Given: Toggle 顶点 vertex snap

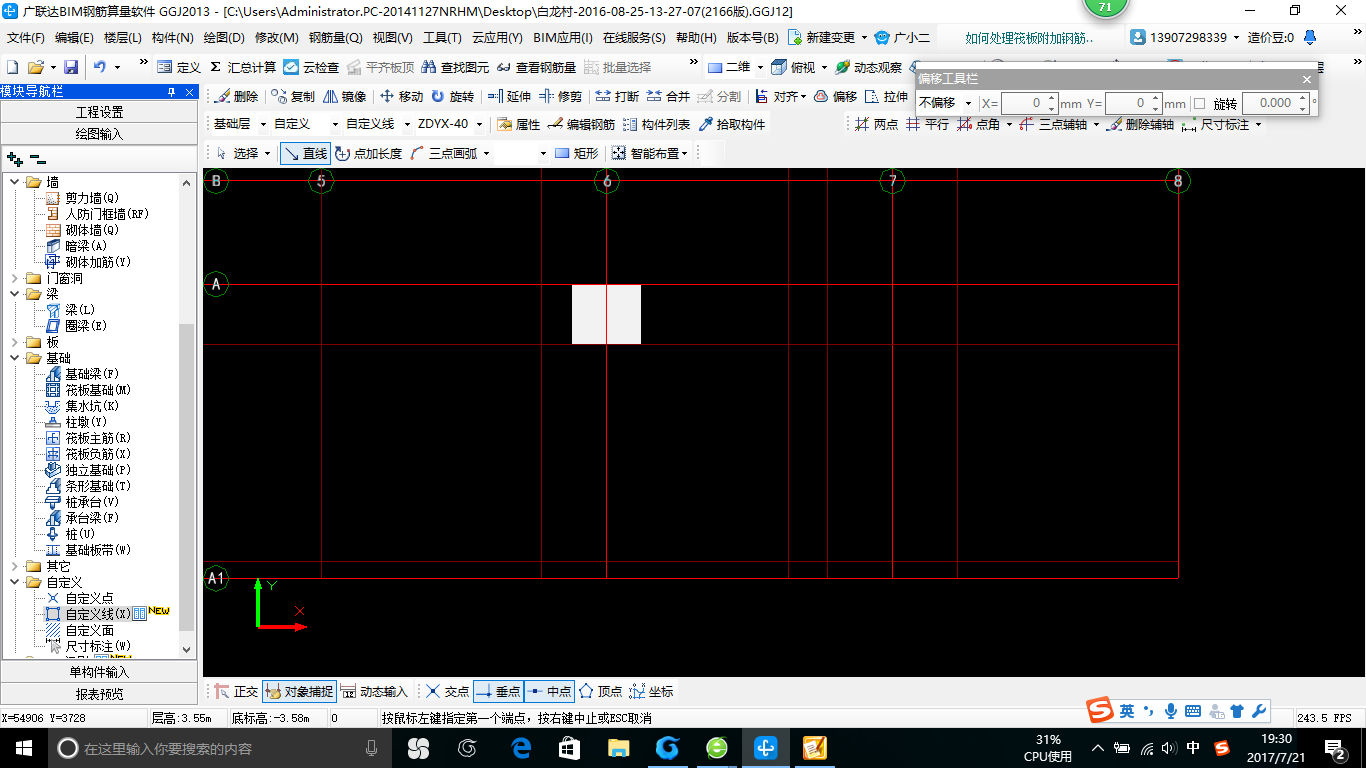Looking at the screenshot, I should tap(600, 691).
